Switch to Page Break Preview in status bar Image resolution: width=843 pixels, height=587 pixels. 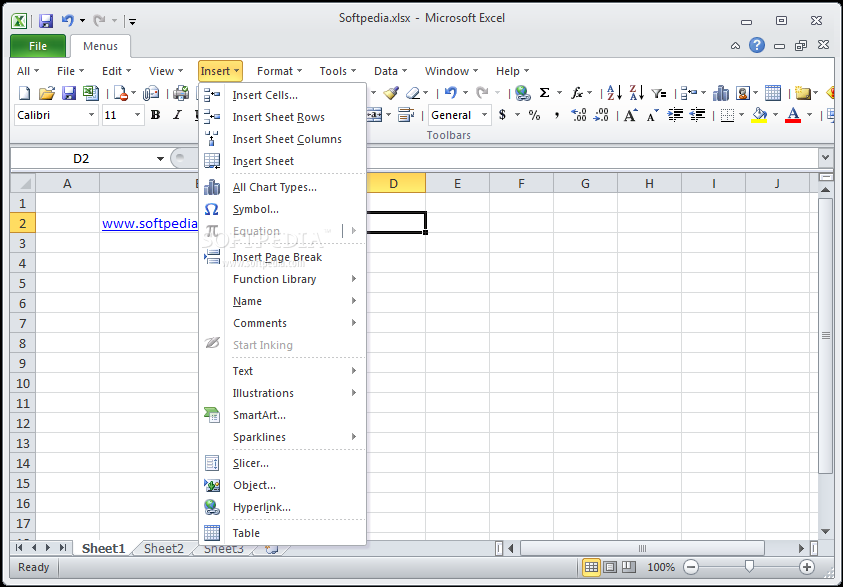(628, 567)
